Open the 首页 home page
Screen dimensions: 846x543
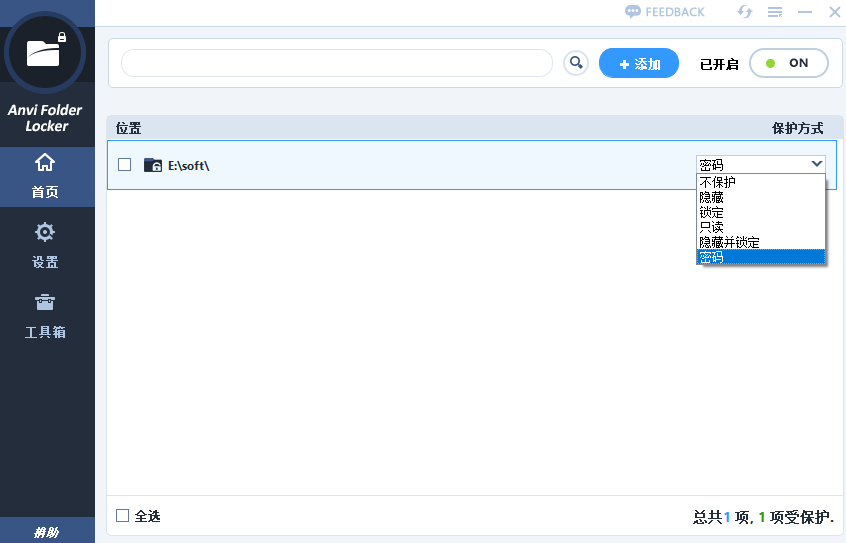(45, 176)
